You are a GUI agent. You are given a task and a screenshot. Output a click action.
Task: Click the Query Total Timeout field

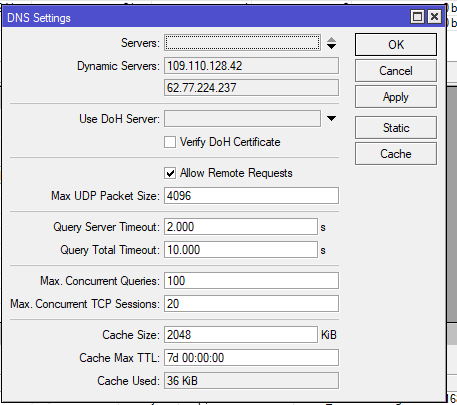click(241, 250)
